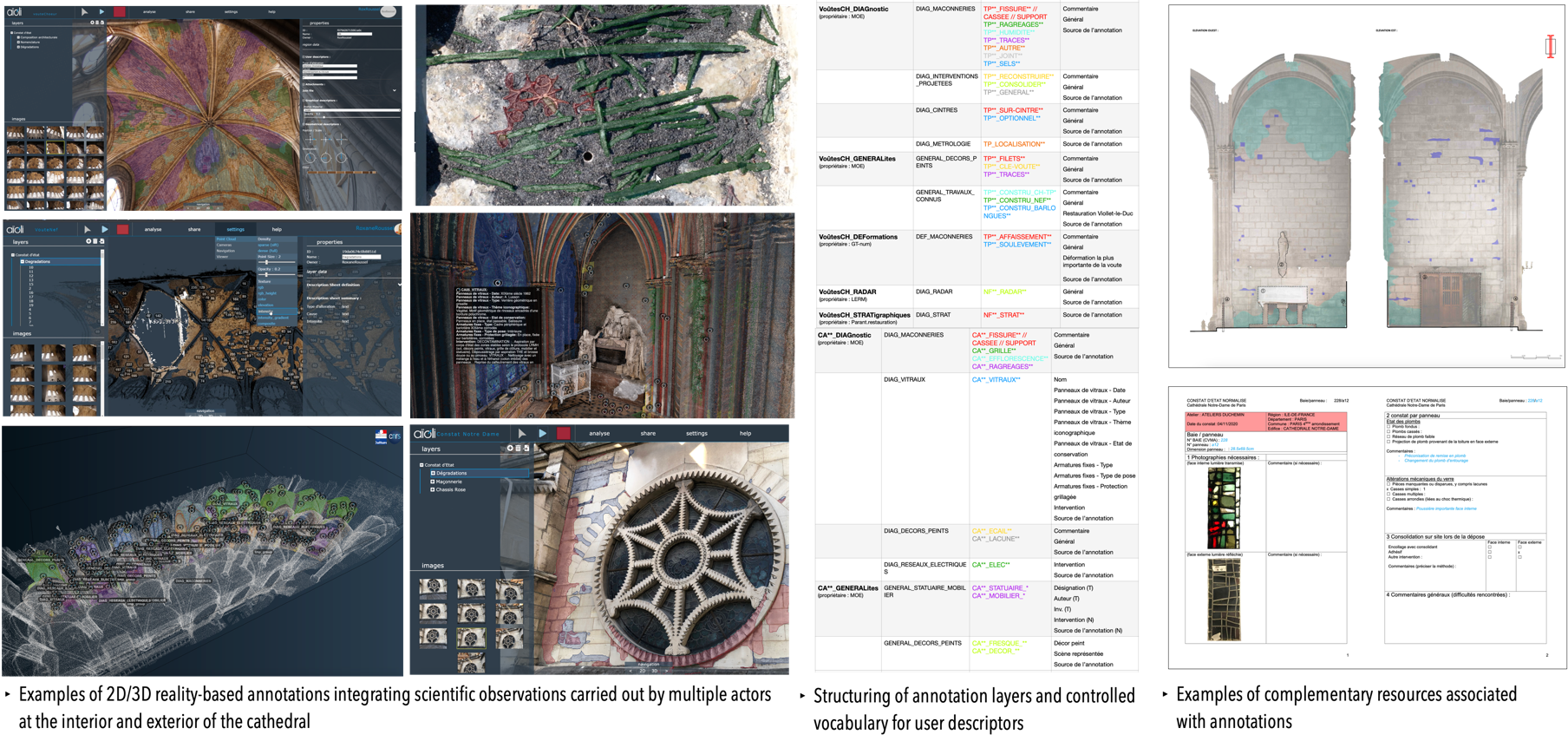Click the red square button in VouteNef toolbar
Viewport: 1568px width, 741px height.
coord(122,229)
